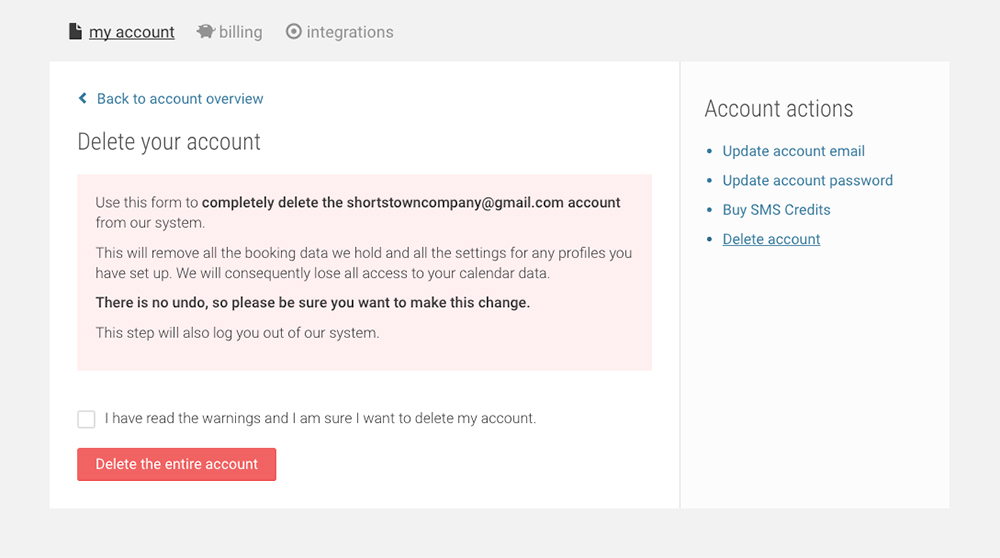This screenshot has width=1000, height=558.
Task: Click the circular integrations icon
Action: coord(293,32)
